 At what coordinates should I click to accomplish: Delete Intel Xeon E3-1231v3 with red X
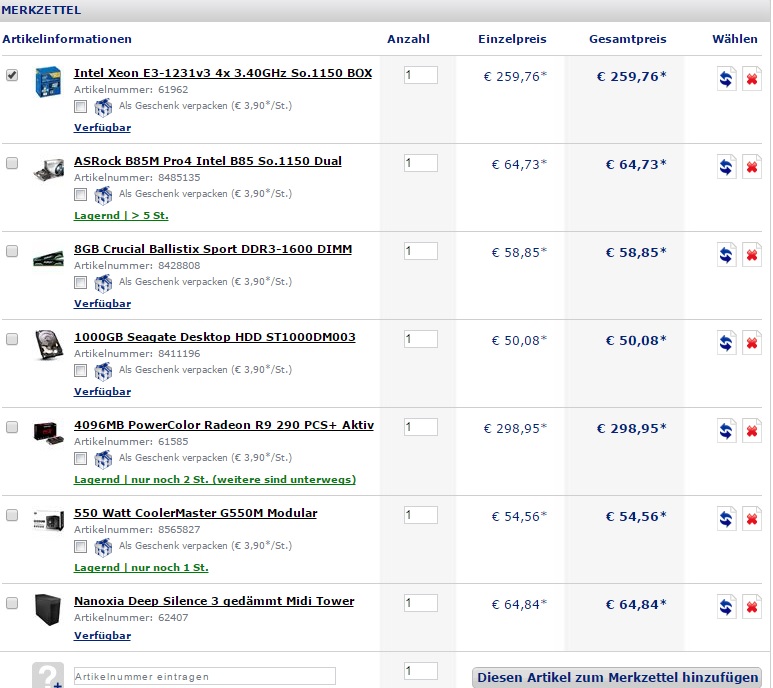[752, 79]
